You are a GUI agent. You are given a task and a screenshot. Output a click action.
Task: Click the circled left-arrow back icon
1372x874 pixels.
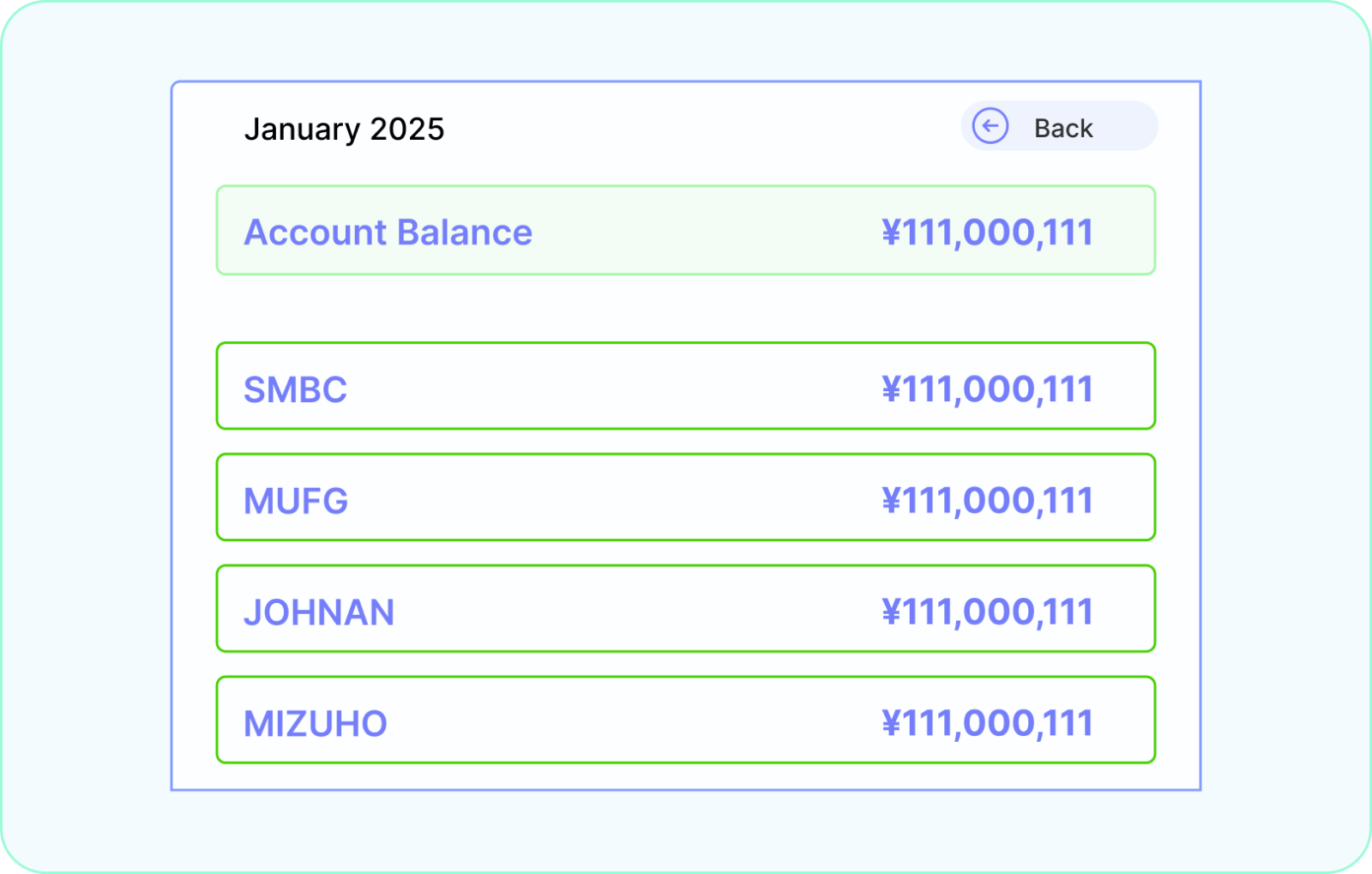[990, 127]
